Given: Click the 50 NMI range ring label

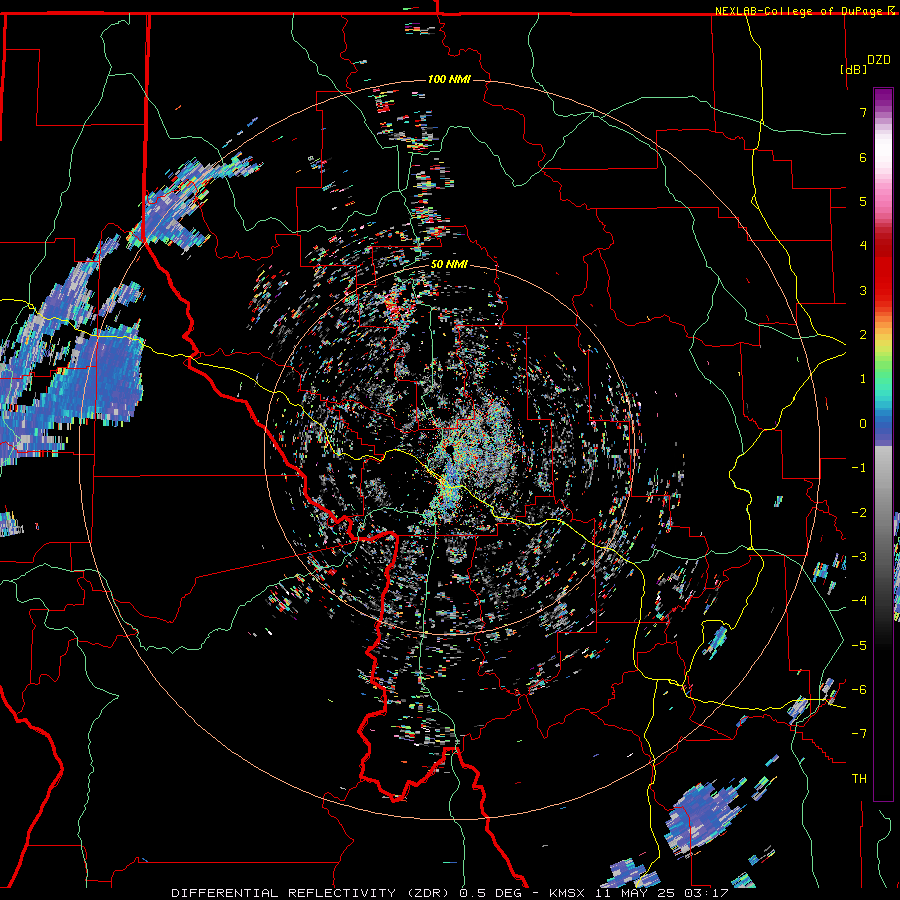Looking at the screenshot, I should click(x=449, y=265).
